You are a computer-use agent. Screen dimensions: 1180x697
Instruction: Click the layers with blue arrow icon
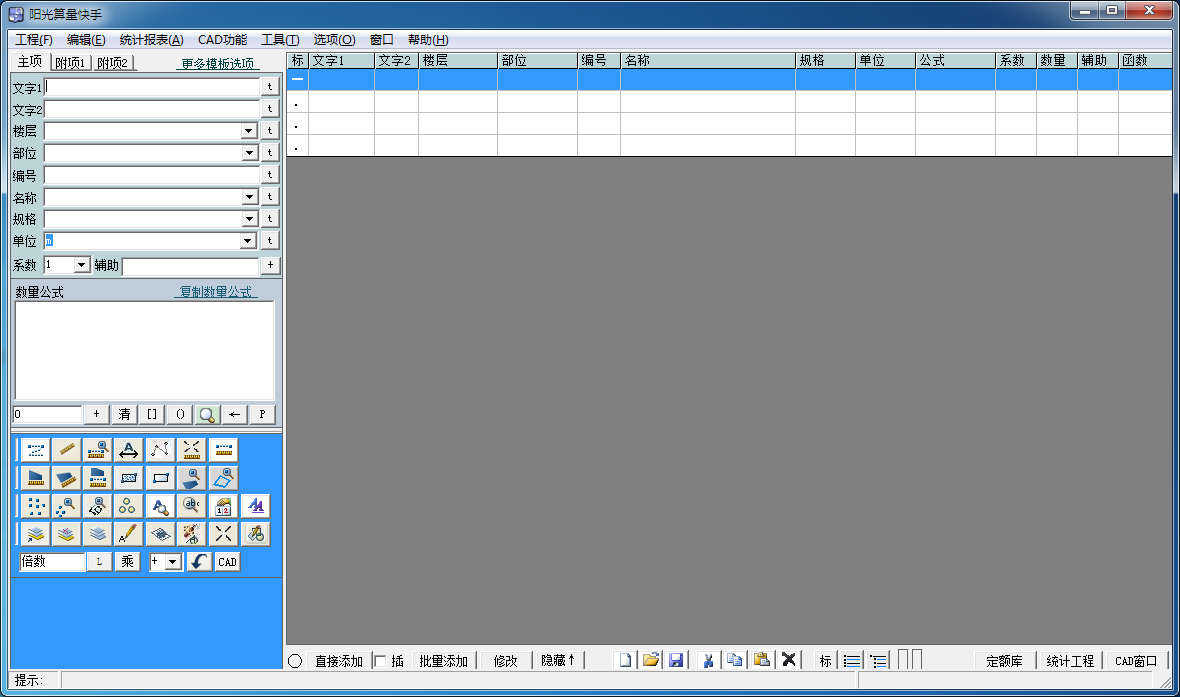(x=35, y=534)
